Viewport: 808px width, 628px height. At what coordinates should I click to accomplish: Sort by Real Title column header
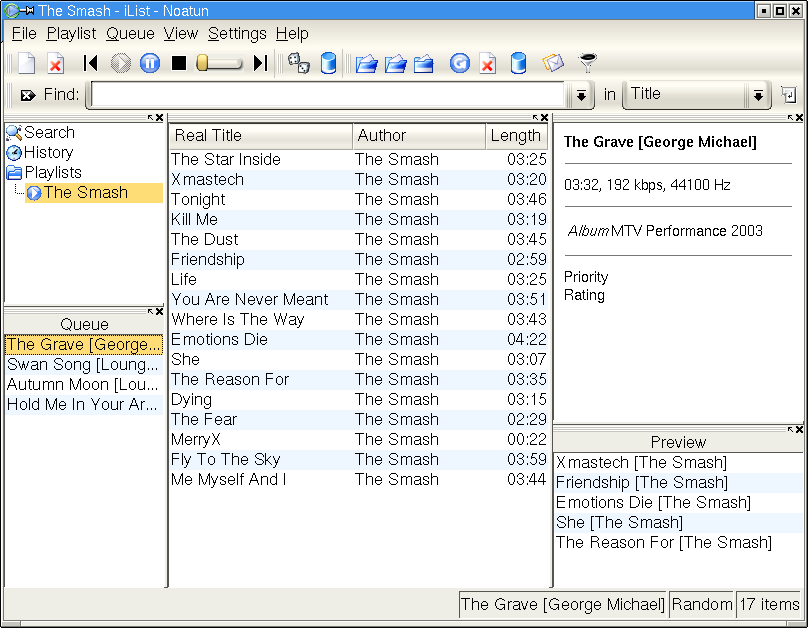click(x=261, y=136)
